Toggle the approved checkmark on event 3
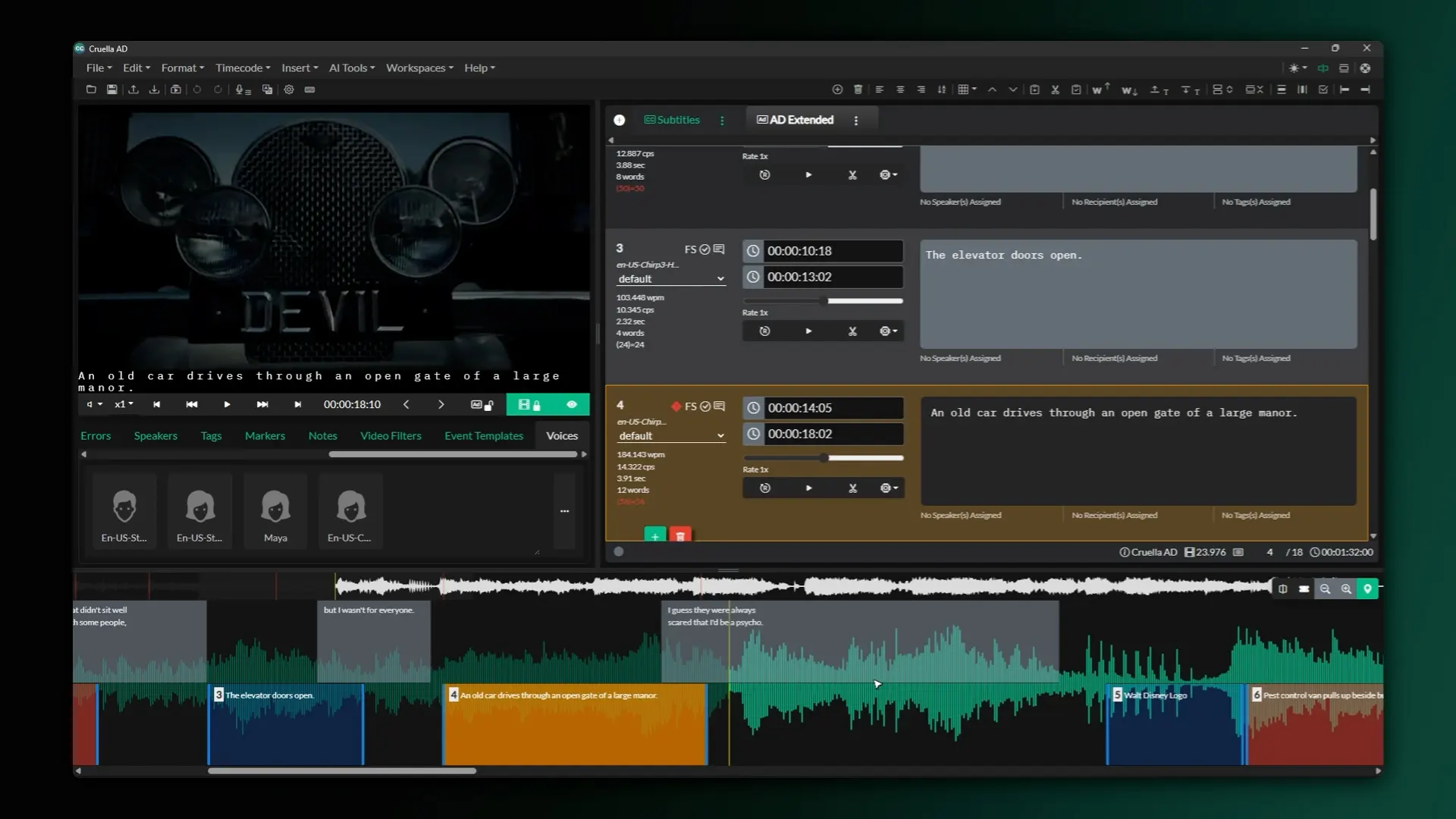 704,249
